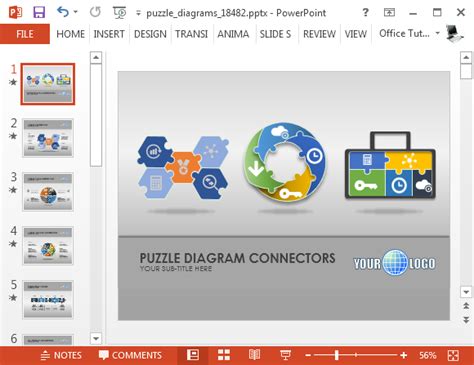The height and width of the screenshot is (365, 474).
Task: Click animation star under slide 2
Action: (13, 136)
